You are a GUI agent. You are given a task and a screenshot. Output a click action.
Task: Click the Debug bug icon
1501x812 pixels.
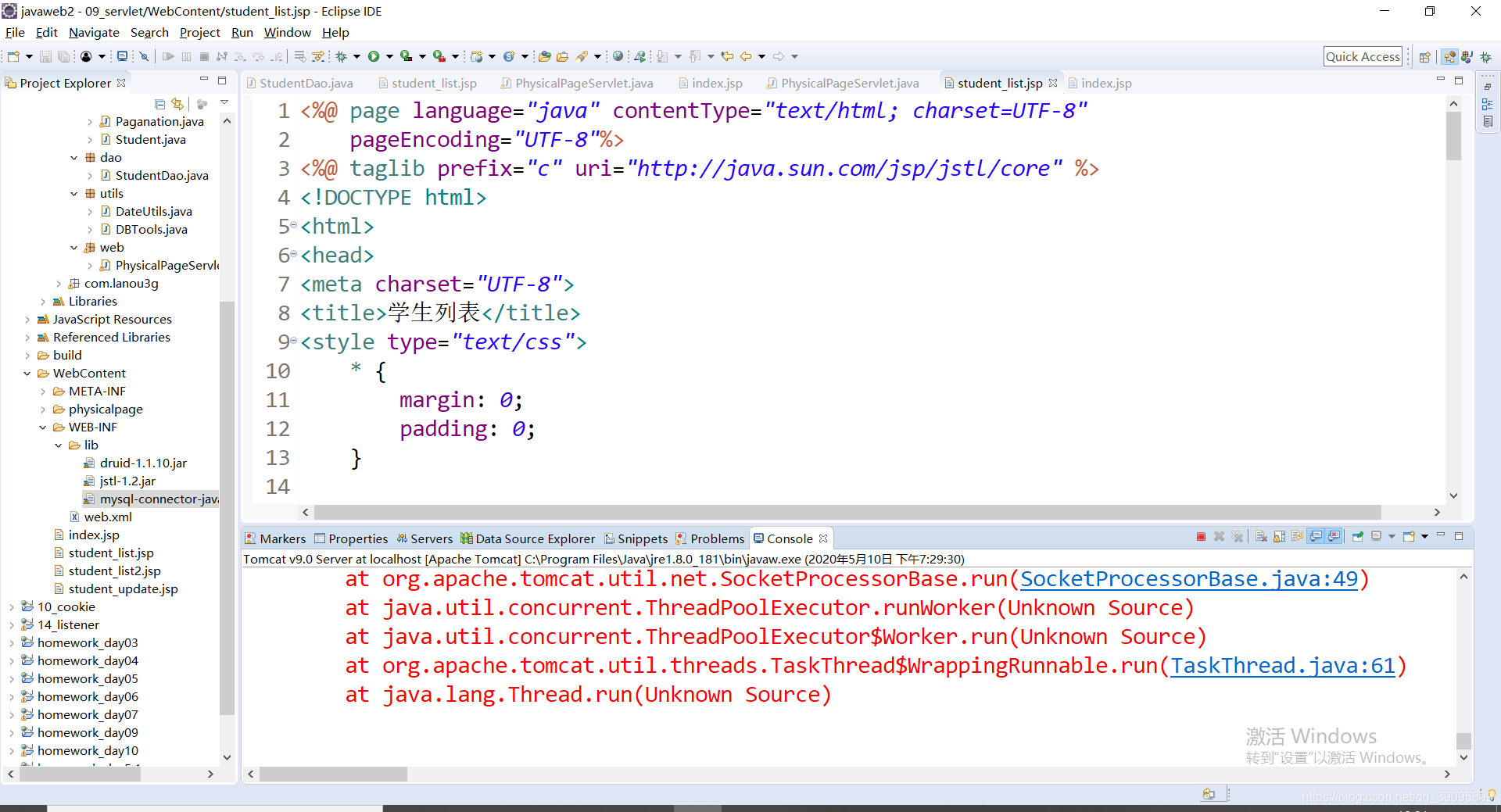click(341, 56)
